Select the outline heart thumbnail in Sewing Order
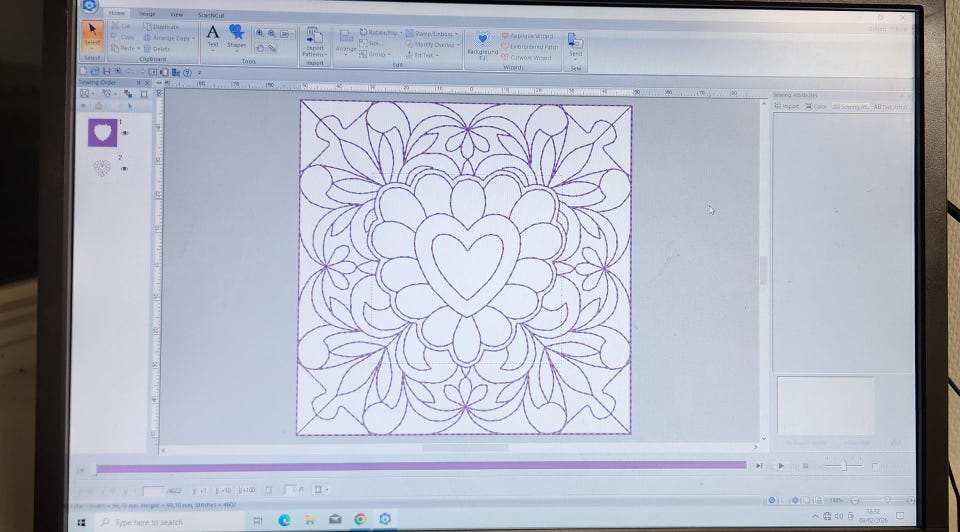 [x=102, y=168]
